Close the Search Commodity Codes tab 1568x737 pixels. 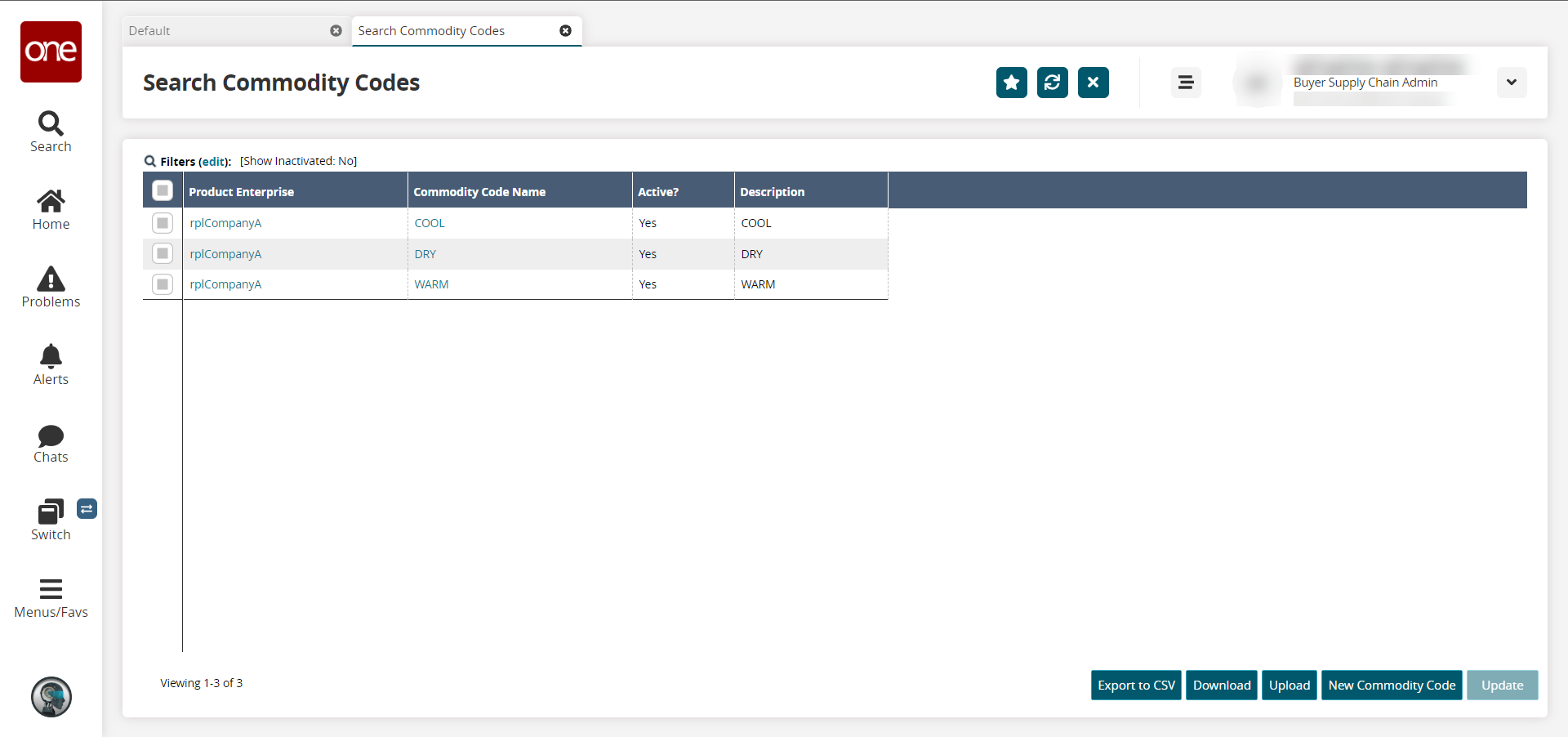pyautogui.click(x=565, y=31)
